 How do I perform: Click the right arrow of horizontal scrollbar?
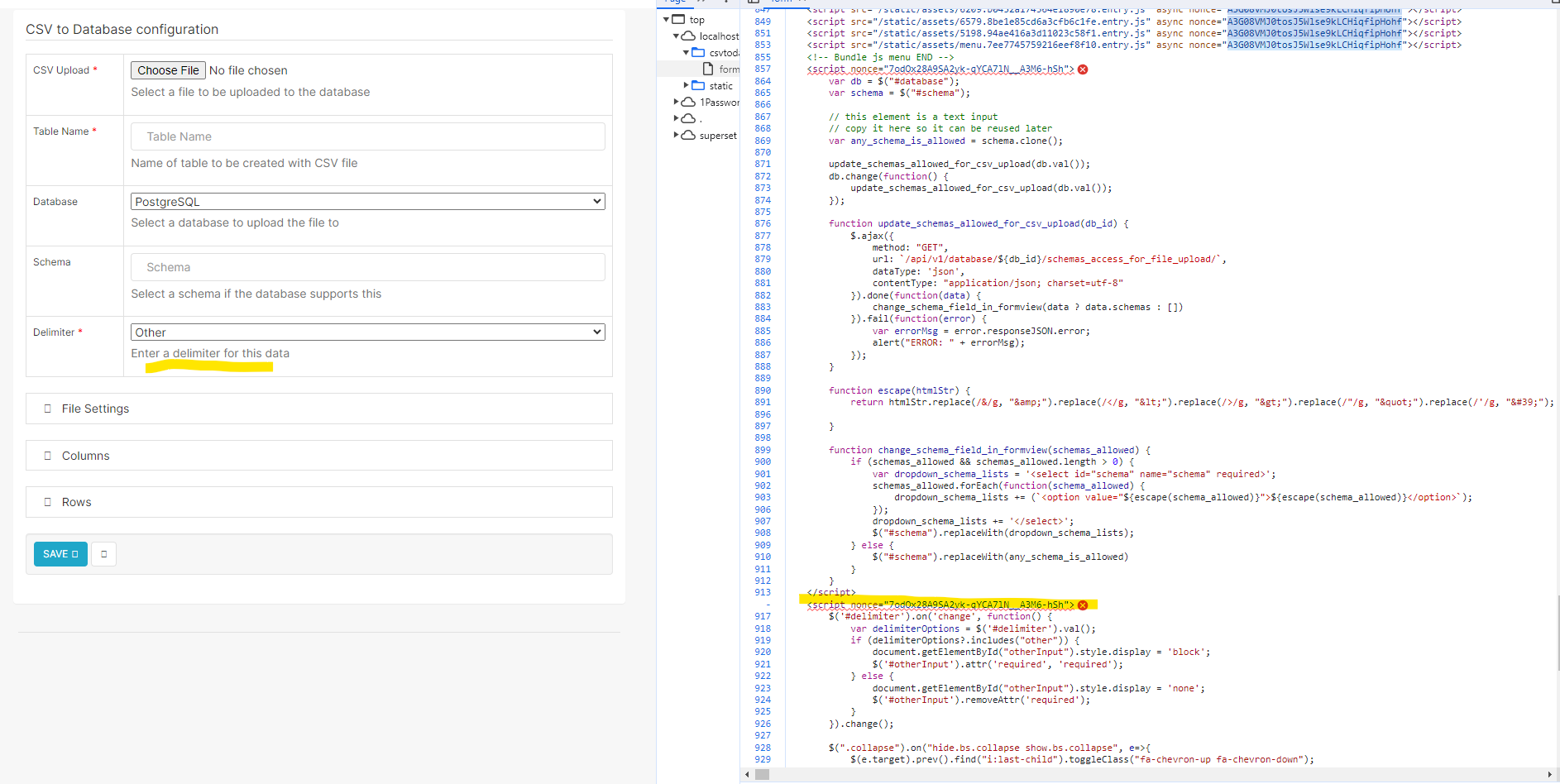pos(1550,775)
